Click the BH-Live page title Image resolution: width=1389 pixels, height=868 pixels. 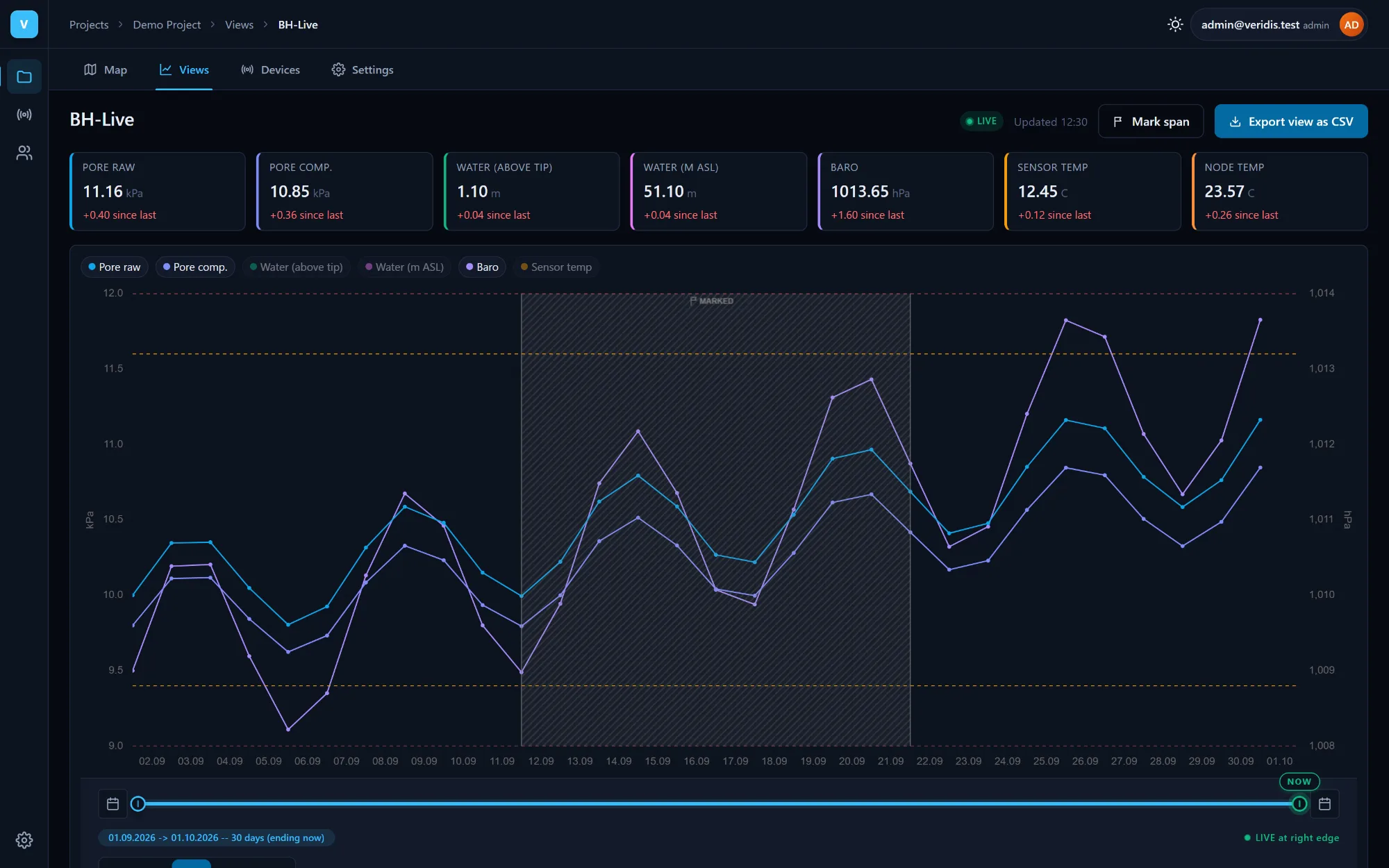[x=102, y=119]
